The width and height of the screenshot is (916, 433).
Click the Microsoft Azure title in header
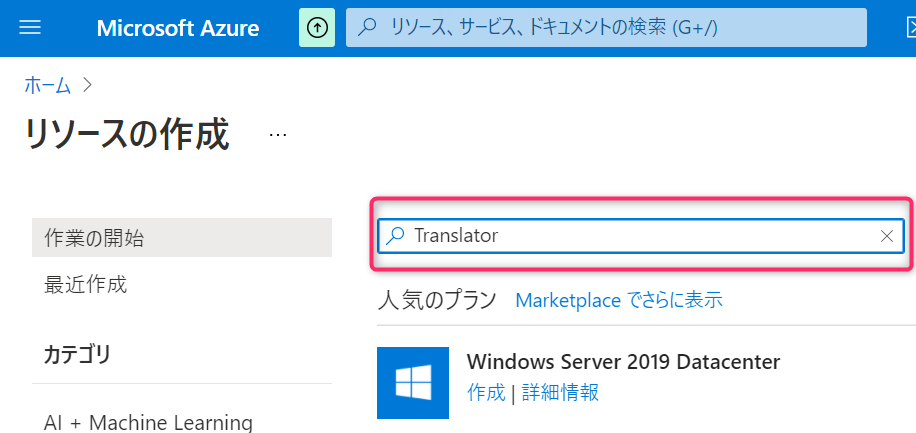pos(178,28)
